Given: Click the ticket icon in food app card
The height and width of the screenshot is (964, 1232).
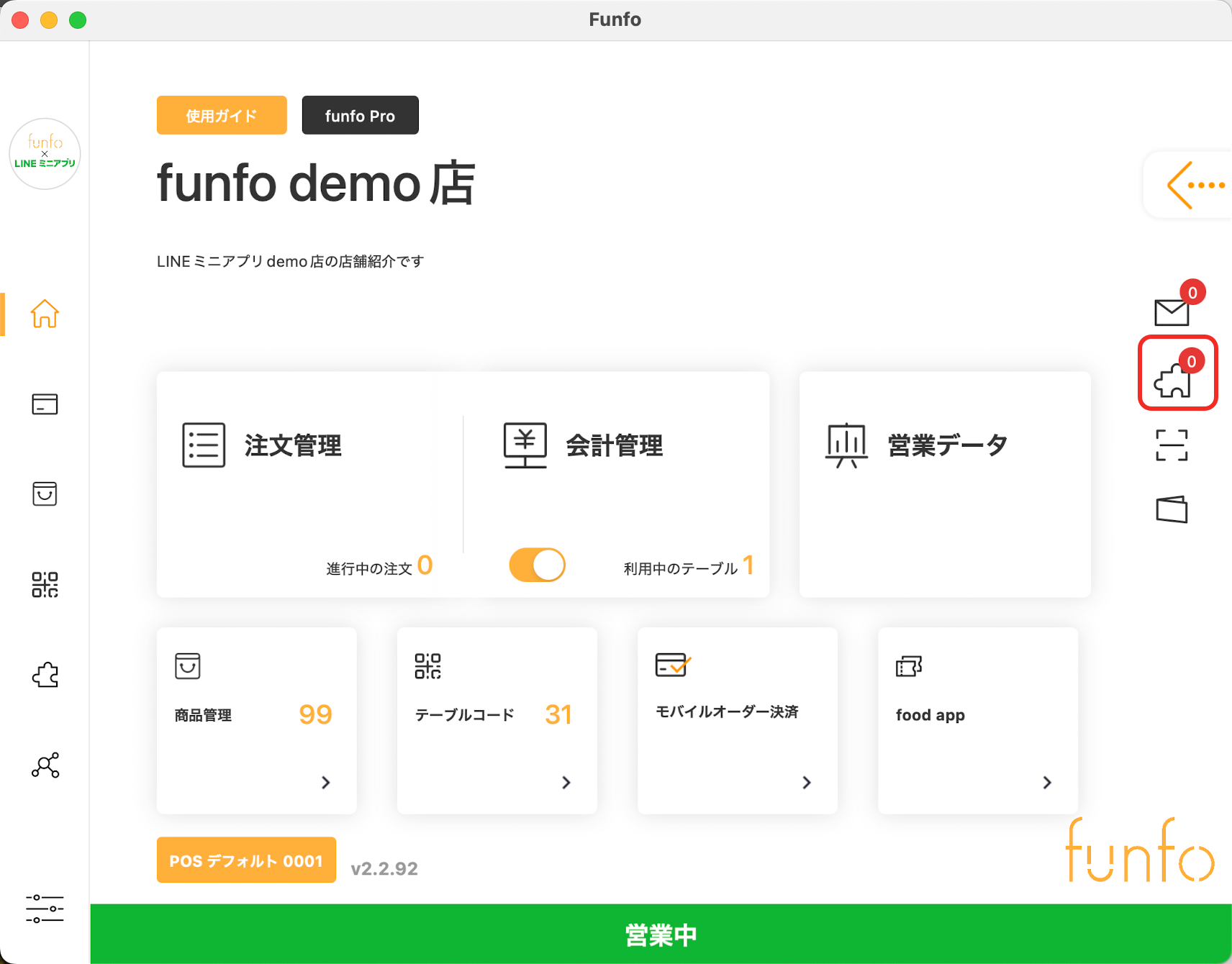Looking at the screenshot, I should tap(909, 666).
